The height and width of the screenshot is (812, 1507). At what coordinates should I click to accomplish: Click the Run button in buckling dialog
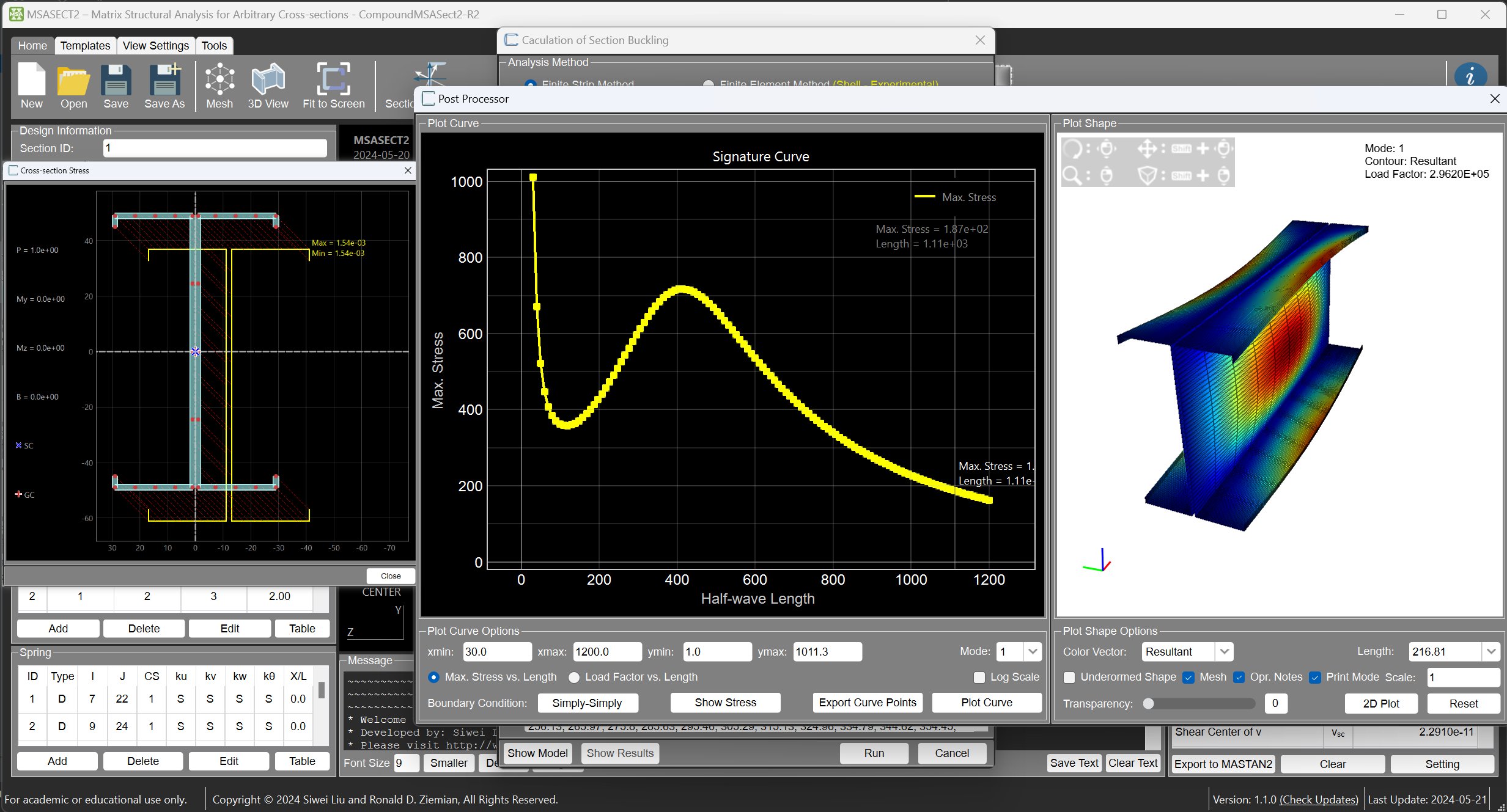coord(874,753)
